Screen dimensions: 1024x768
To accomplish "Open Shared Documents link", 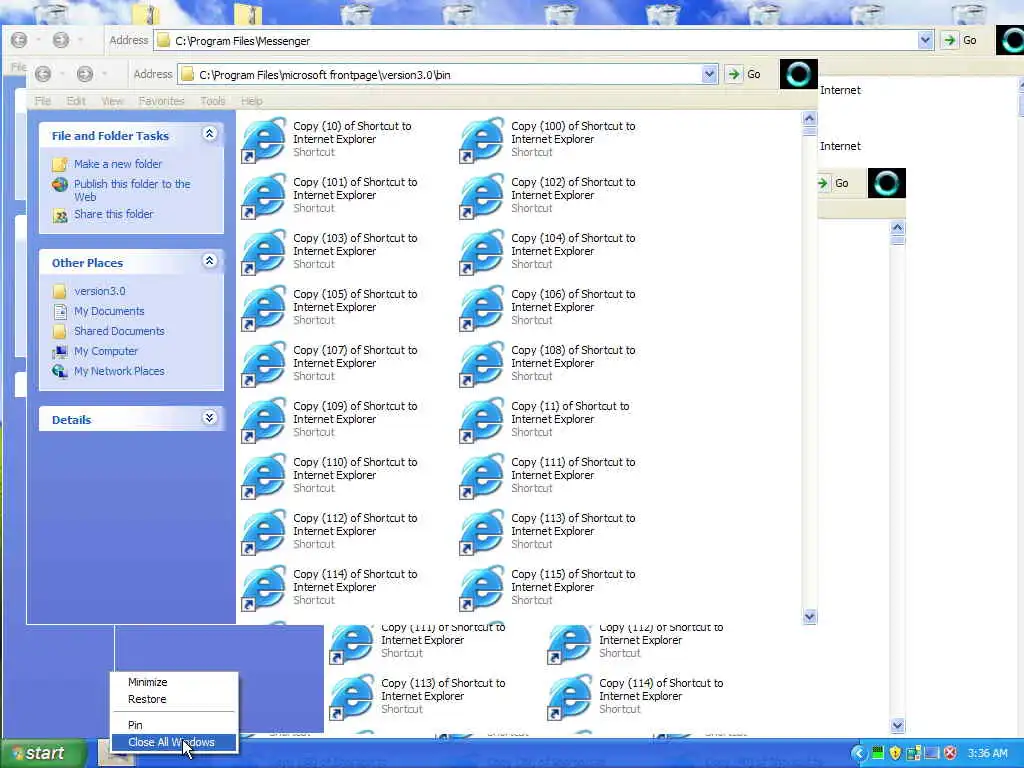I will (119, 331).
